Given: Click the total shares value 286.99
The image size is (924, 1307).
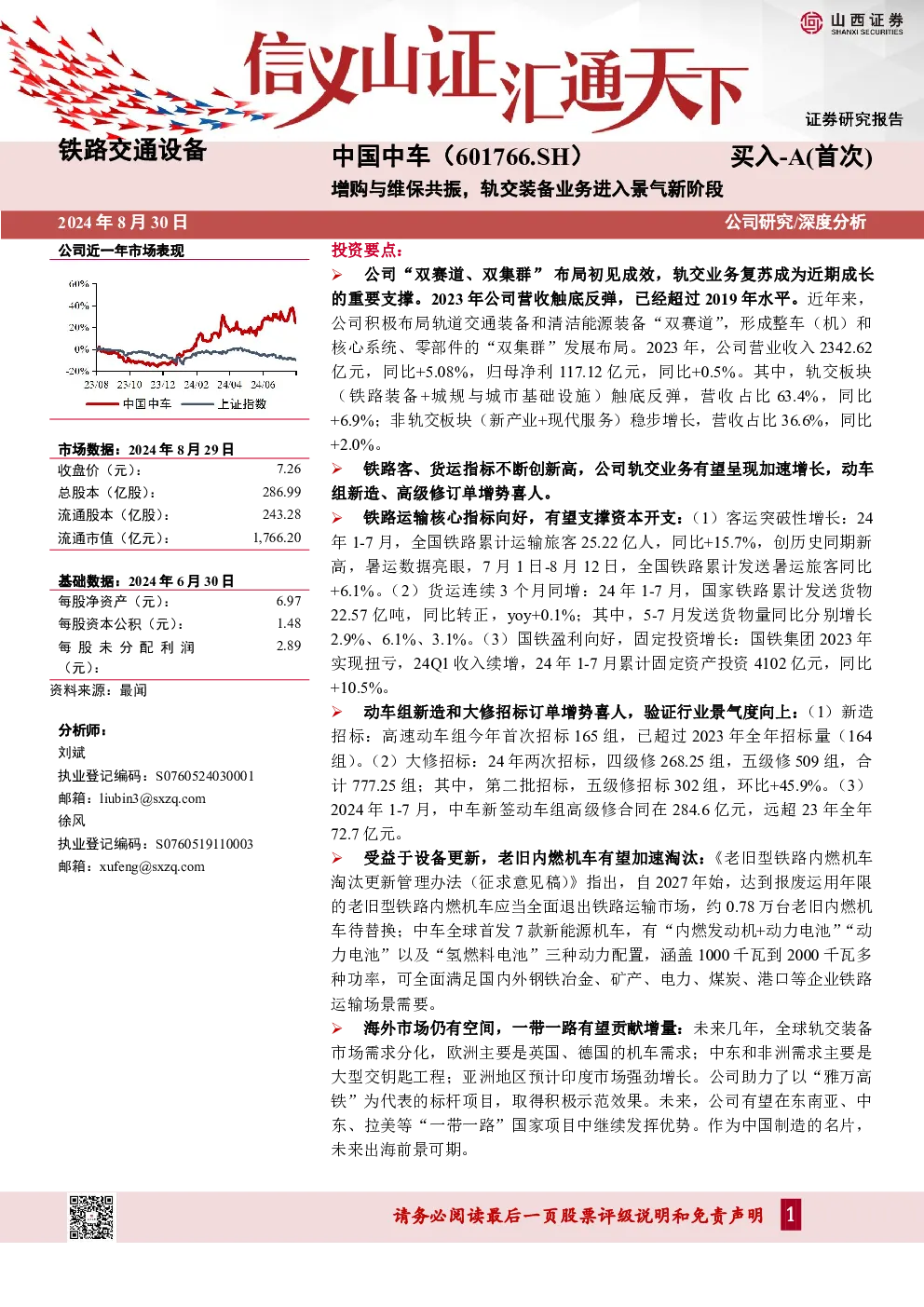Looking at the screenshot, I should click(x=281, y=492).
